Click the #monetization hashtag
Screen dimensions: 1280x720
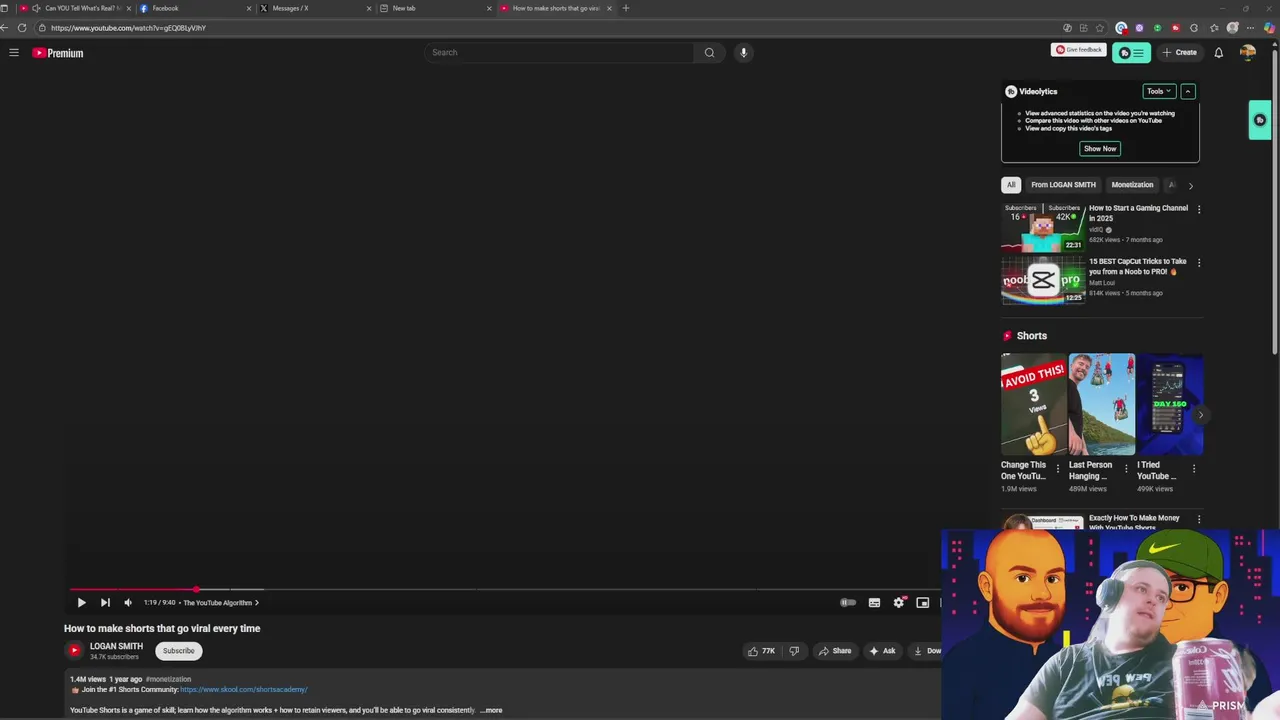[168, 679]
